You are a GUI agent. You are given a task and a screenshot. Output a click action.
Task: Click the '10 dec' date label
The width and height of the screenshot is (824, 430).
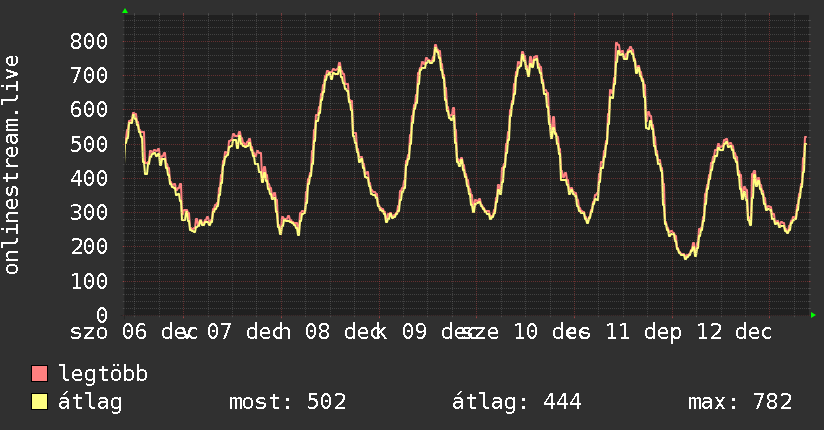(552, 332)
